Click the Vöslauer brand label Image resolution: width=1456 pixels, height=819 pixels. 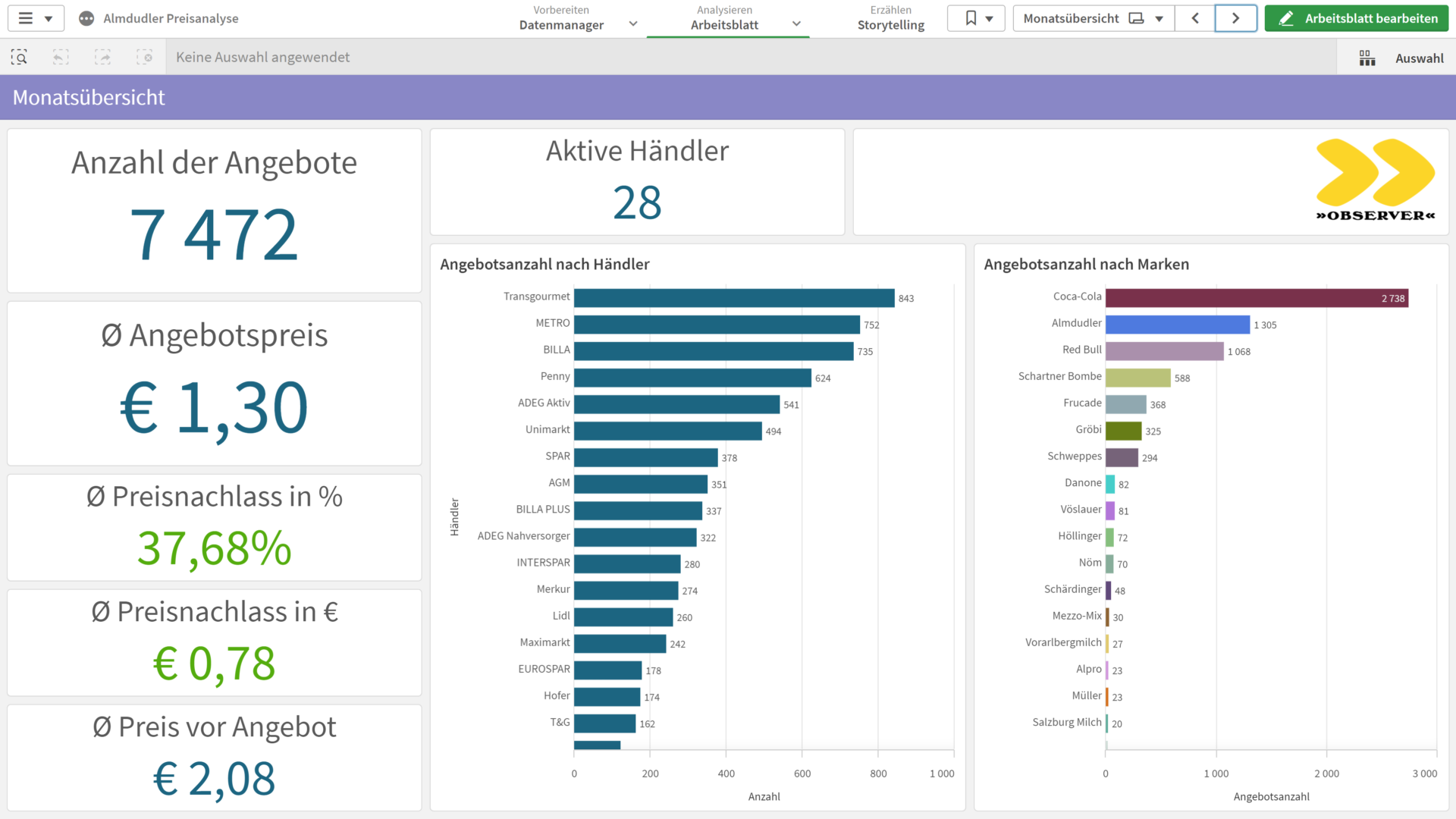point(1081,509)
